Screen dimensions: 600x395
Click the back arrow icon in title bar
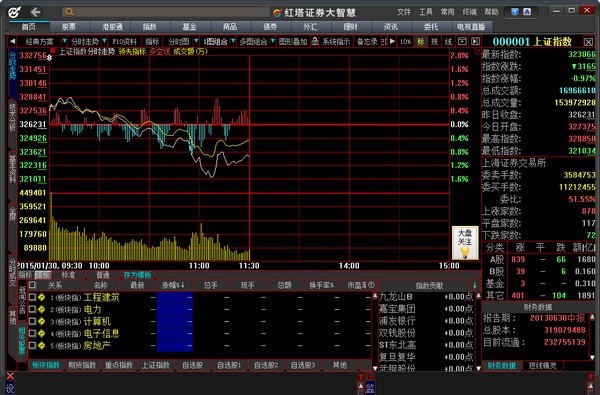(36, 12)
